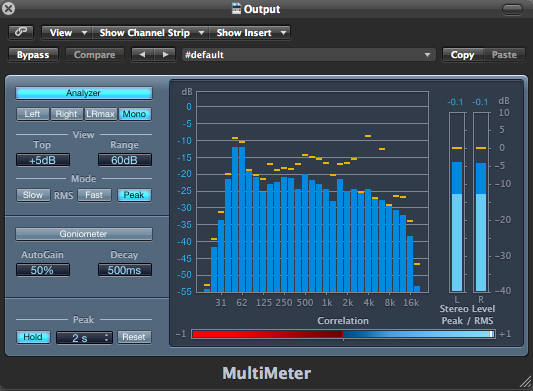This screenshot has height=391, width=533.
Task: Click the Correlation meter bar
Action: (x=343, y=334)
